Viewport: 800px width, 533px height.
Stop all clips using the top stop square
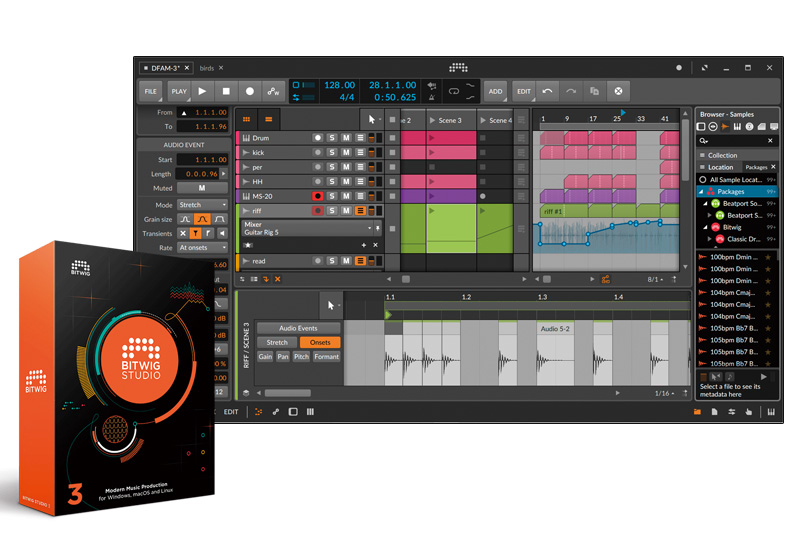[392, 119]
